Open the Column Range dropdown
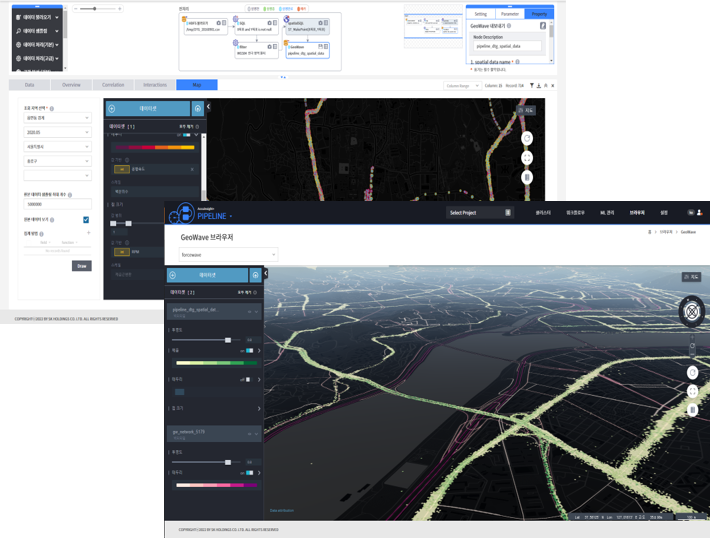710x538 pixels. pyautogui.click(x=462, y=86)
